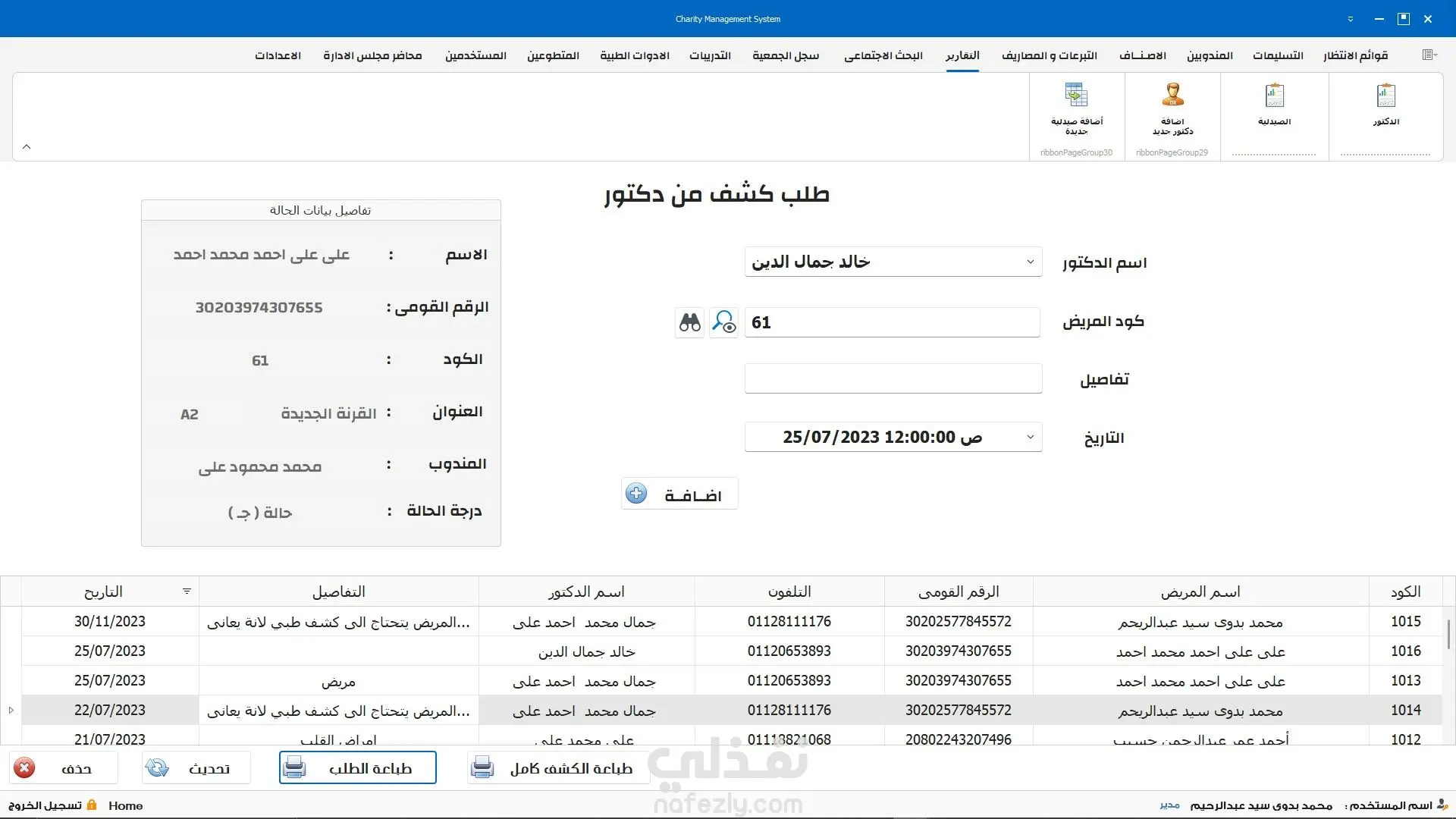Viewport: 1456px width, 819px height.
Task: Expand the doctor name dropdown
Action: 1030,262
